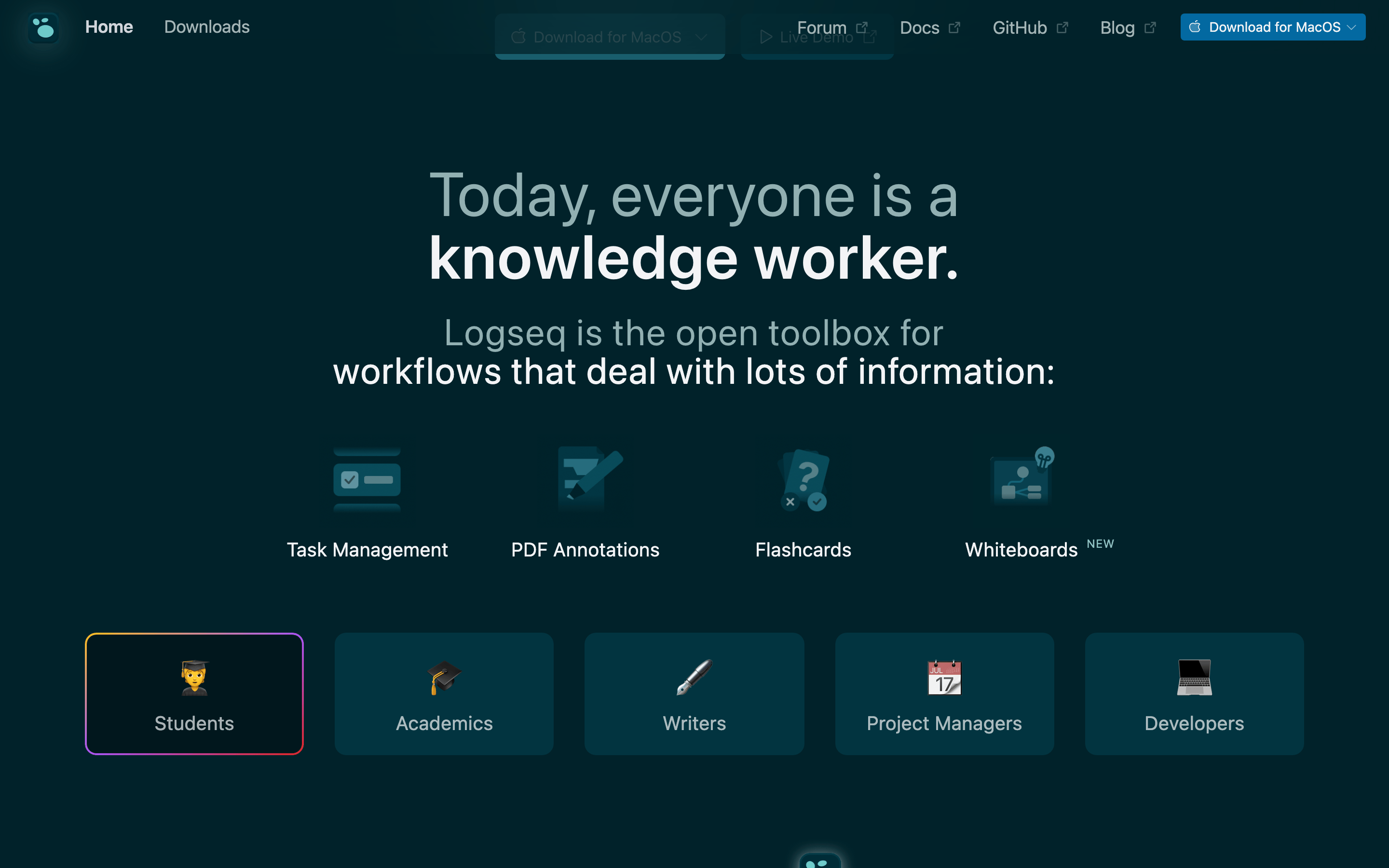1389x868 pixels.
Task: Click the fountain pen emoji icon
Action: click(x=694, y=678)
